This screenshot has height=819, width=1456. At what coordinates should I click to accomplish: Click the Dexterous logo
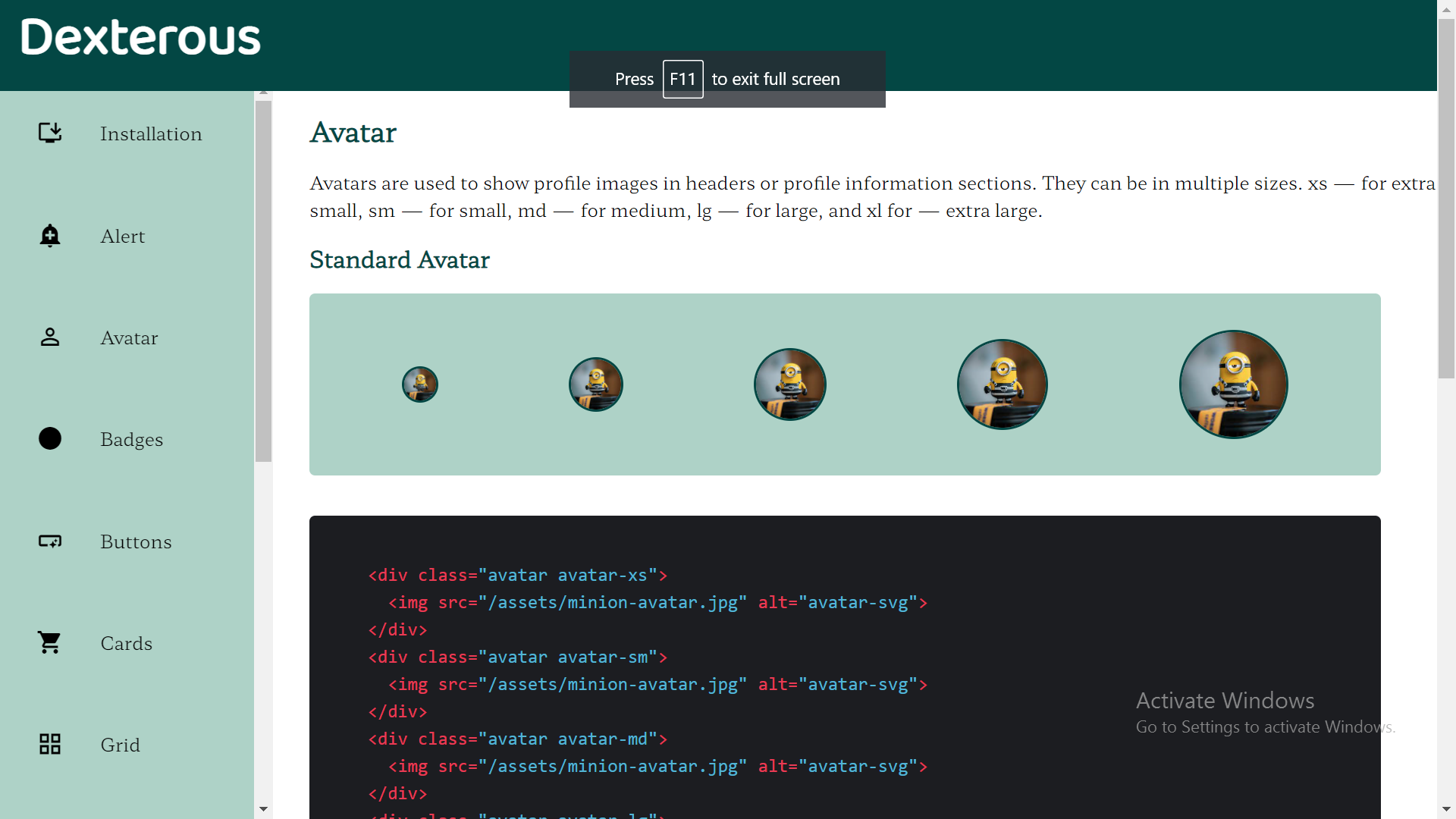pos(140,36)
